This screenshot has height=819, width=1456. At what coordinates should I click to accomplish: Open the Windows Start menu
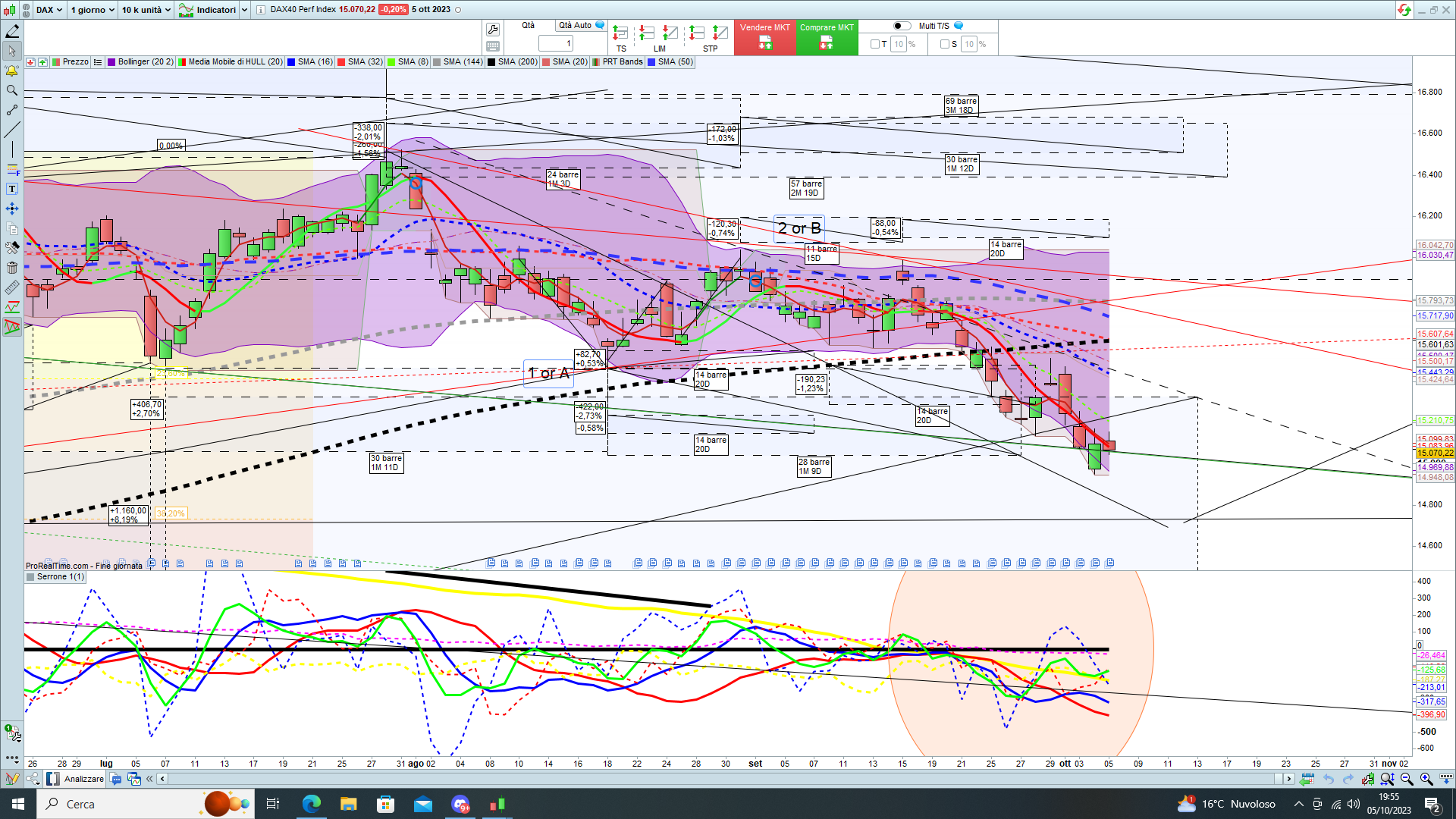[18, 804]
